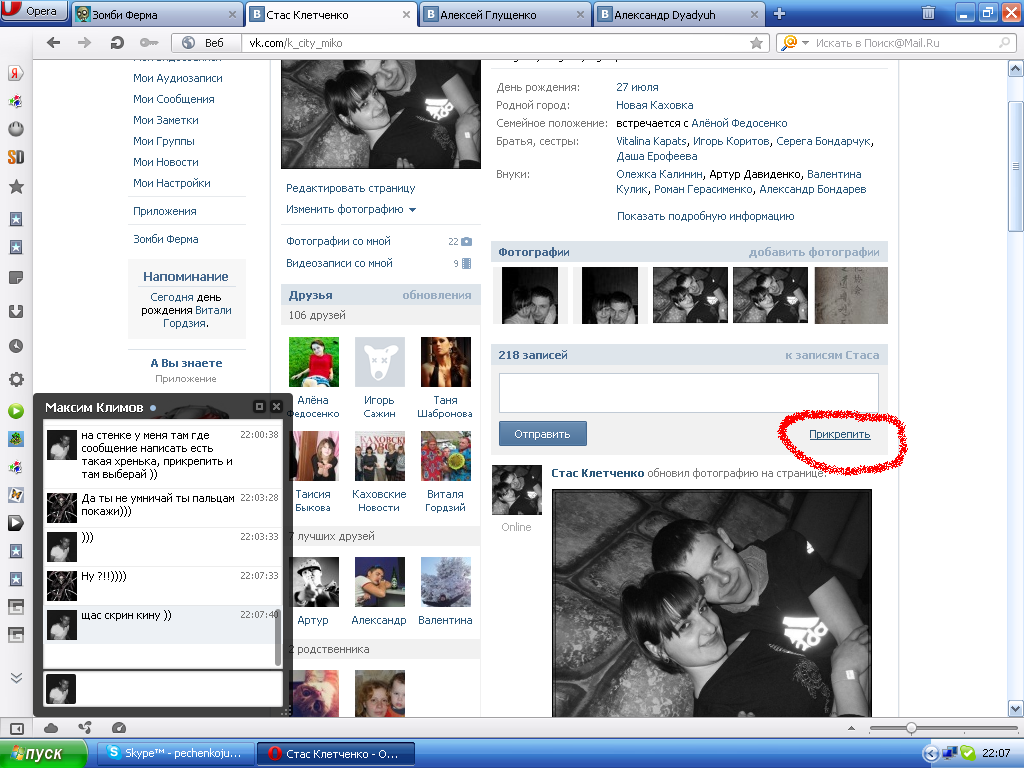
Task: Click the mouse-shaped sidebar icon
Action: (16, 129)
